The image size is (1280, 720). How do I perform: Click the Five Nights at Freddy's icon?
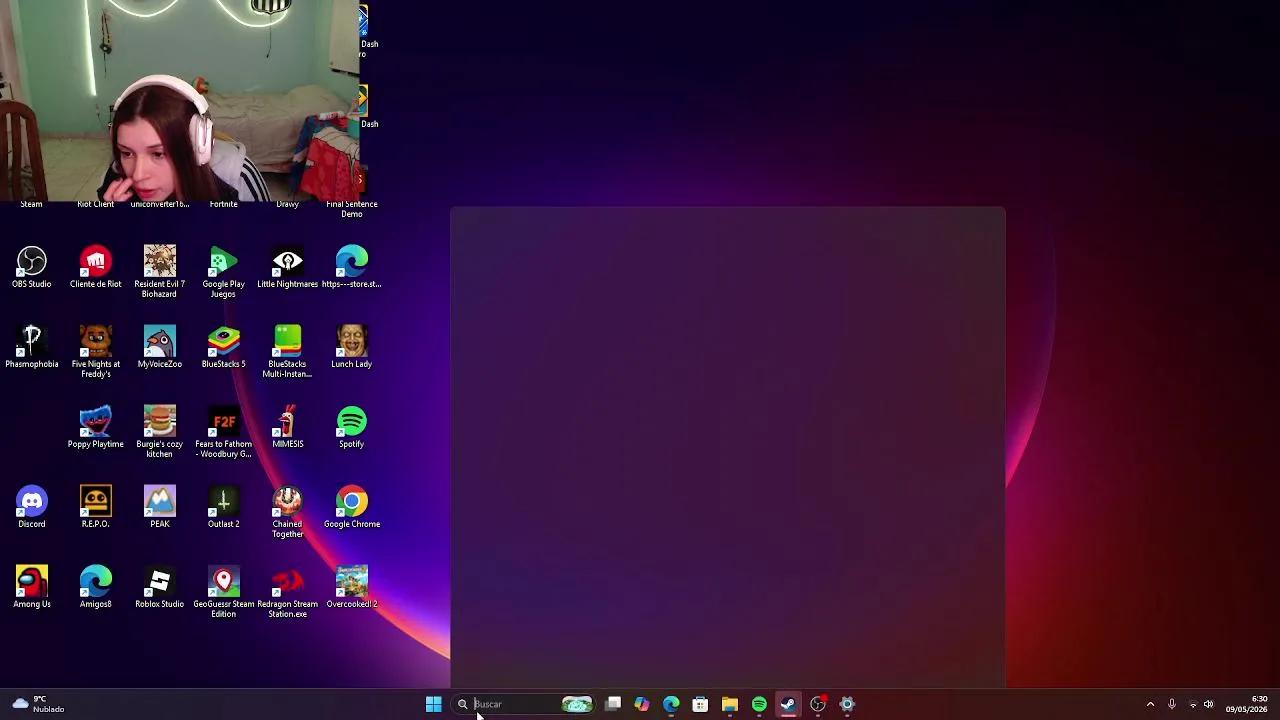click(95, 351)
